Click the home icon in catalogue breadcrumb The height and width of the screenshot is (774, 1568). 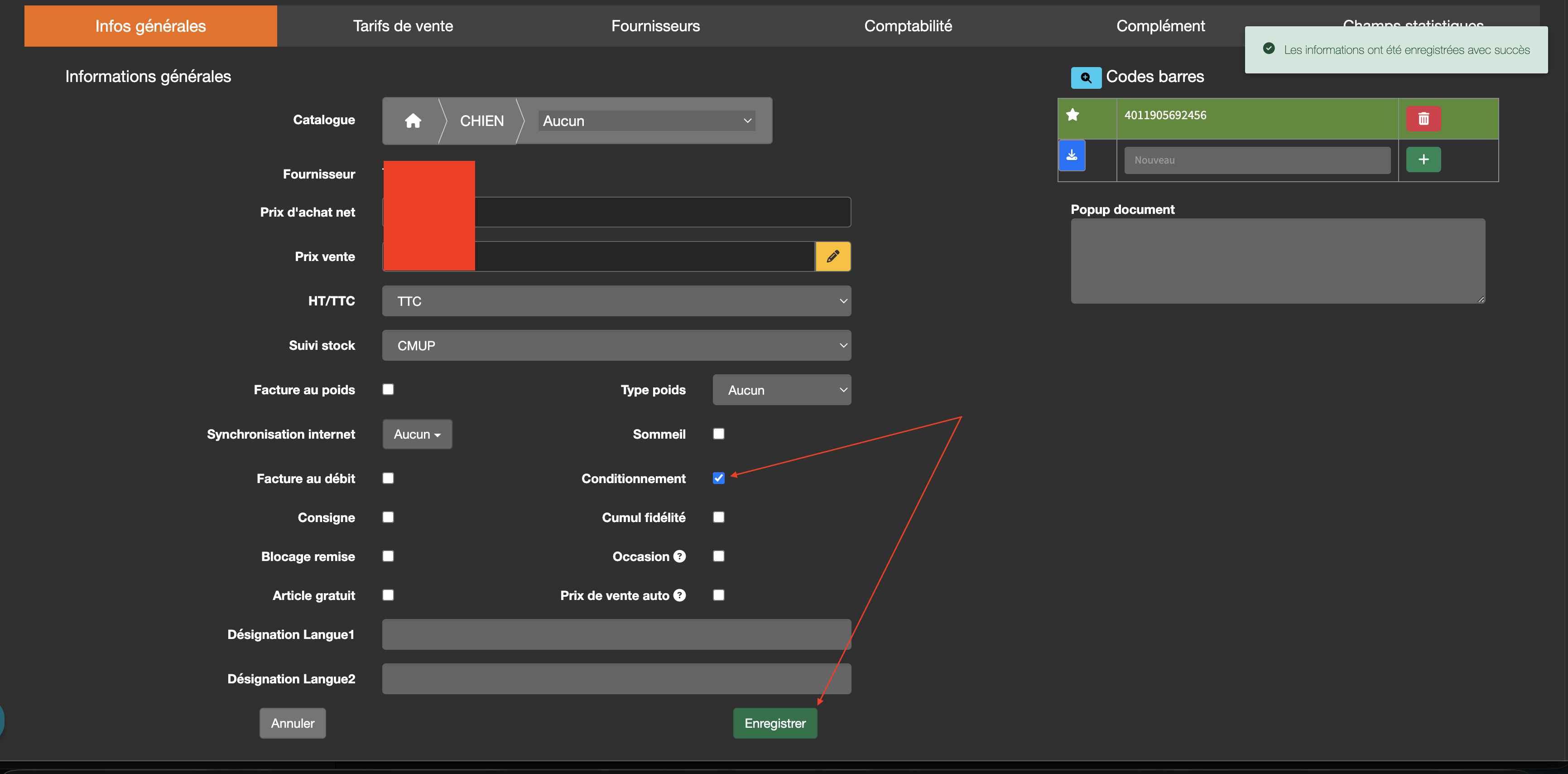click(x=413, y=121)
